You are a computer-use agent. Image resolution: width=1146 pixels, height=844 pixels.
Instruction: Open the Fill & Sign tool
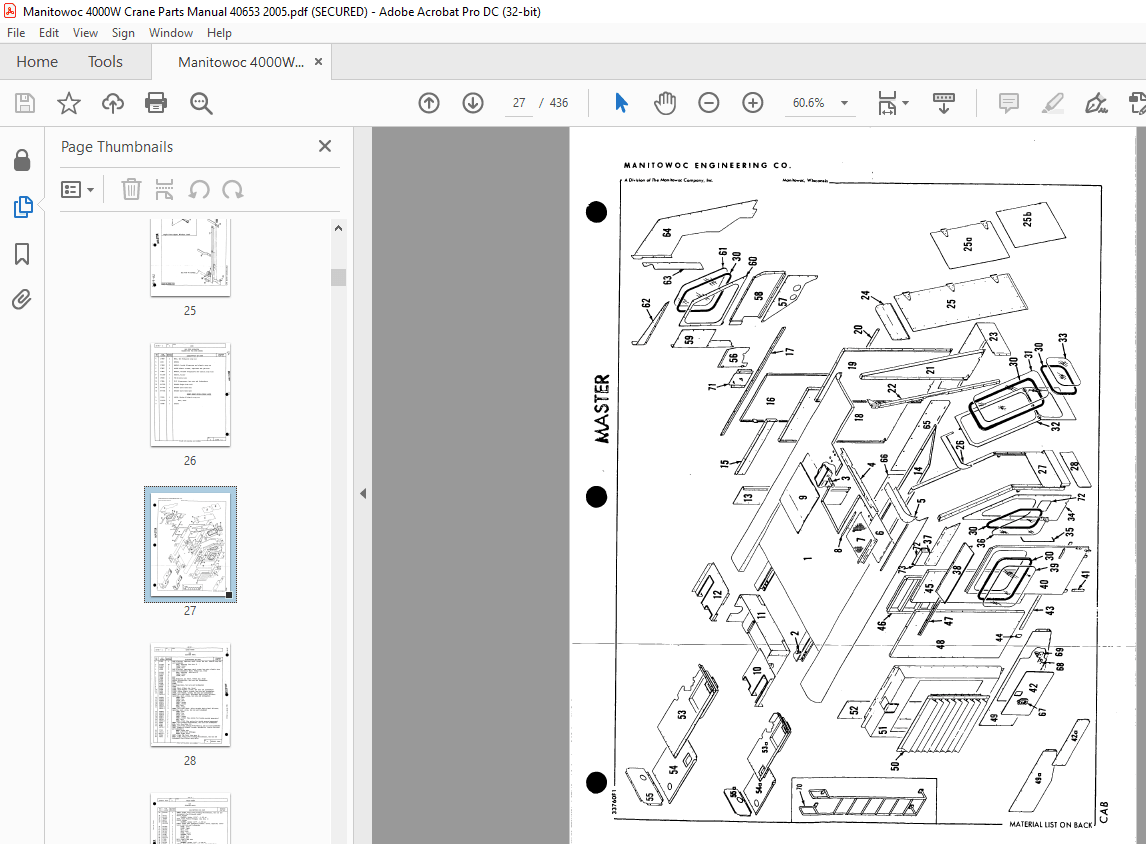(1096, 102)
